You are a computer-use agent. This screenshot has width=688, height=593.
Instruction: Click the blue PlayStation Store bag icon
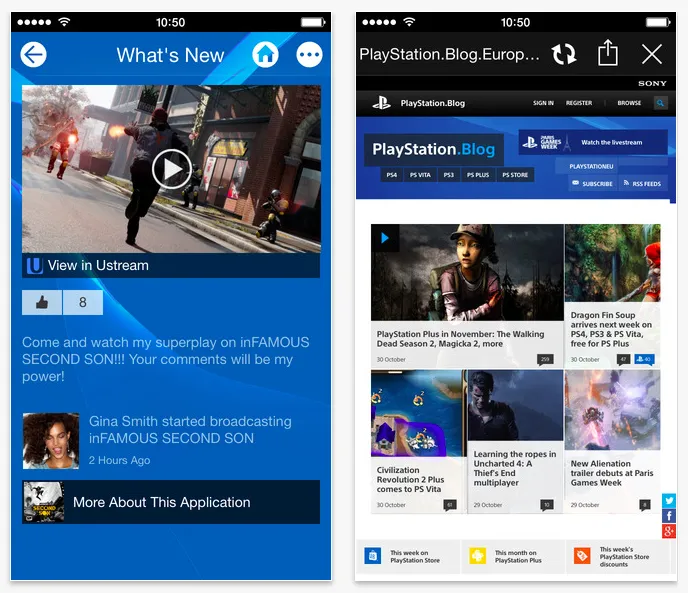point(373,556)
